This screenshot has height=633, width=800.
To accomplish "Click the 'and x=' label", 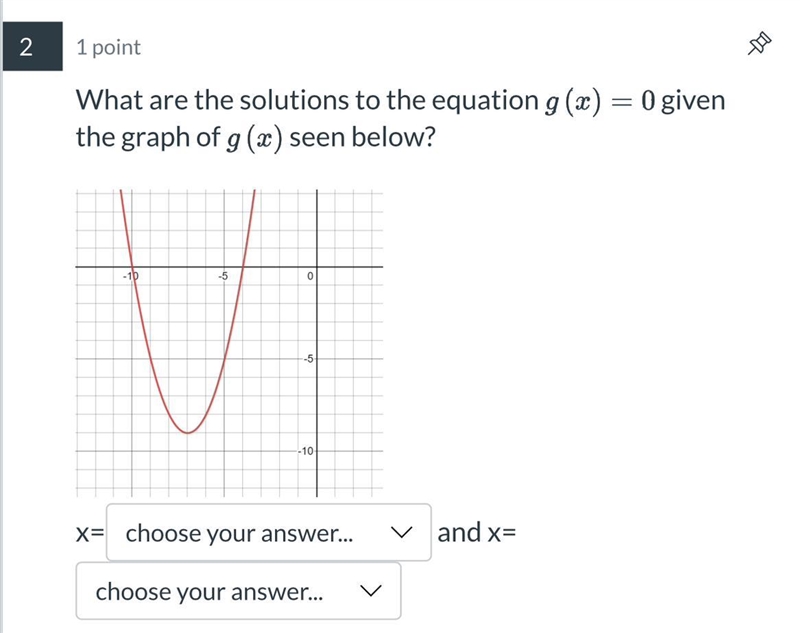I will tap(477, 532).
